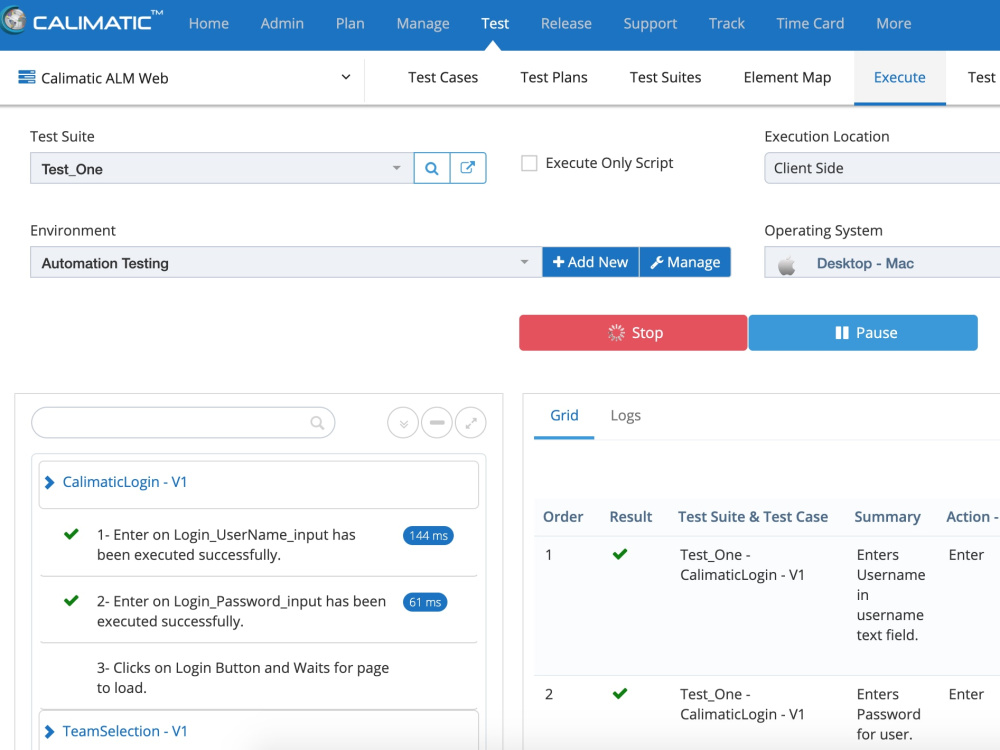Screen dimensions: 1000x750
Task: Click the 144 ms duration badge
Action: [429, 536]
